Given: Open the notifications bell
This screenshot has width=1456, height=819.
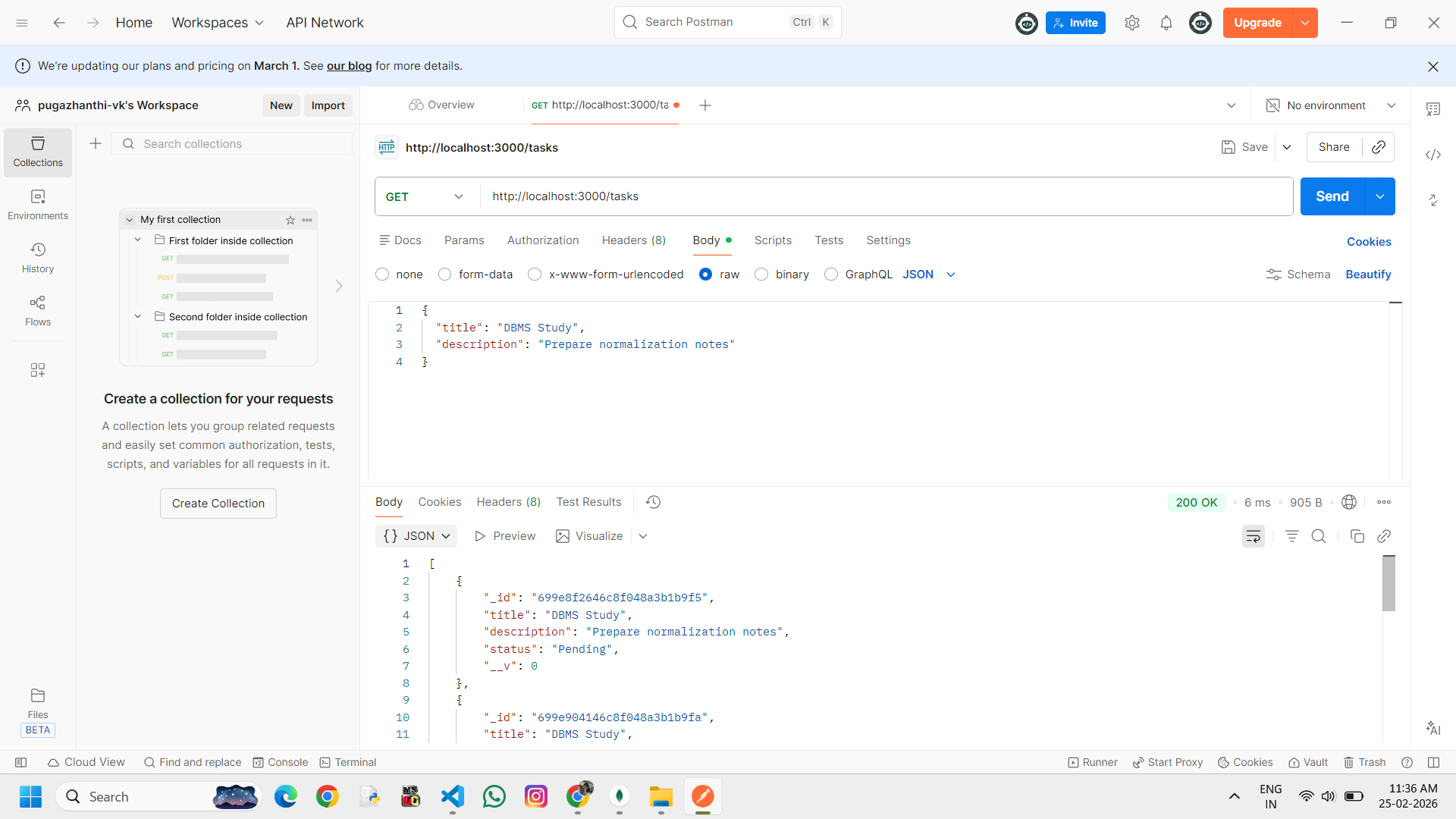Looking at the screenshot, I should (x=1166, y=23).
